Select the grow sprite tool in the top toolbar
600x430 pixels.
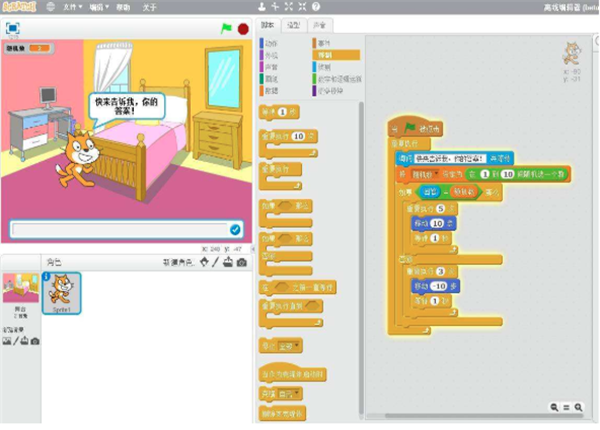click(x=289, y=7)
